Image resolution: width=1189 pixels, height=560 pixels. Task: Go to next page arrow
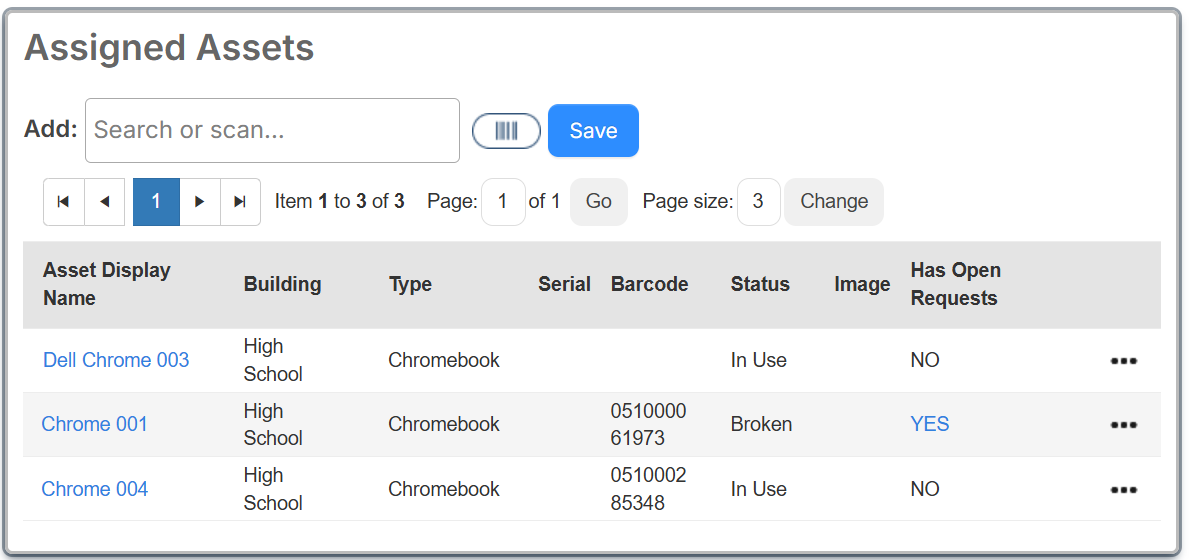coord(200,202)
